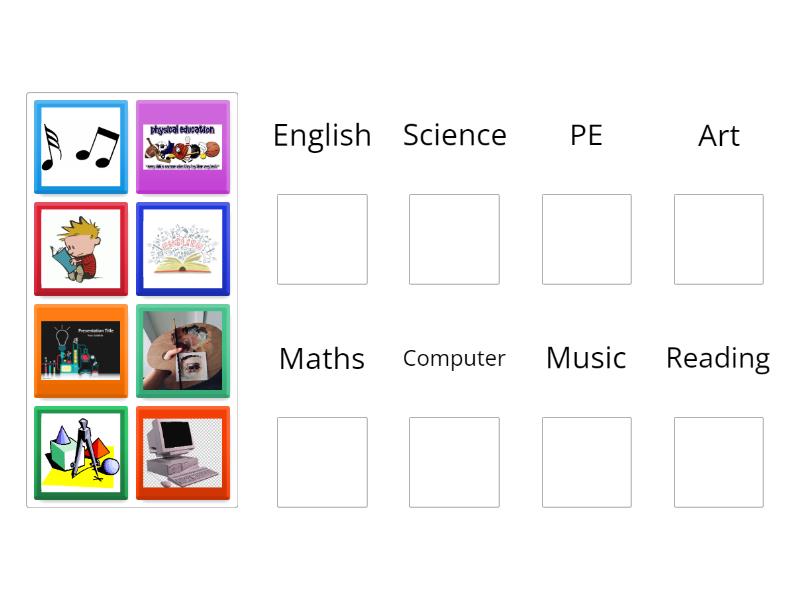This screenshot has width=800, height=600.
Task: Select the Science subject label
Action: (x=454, y=135)
